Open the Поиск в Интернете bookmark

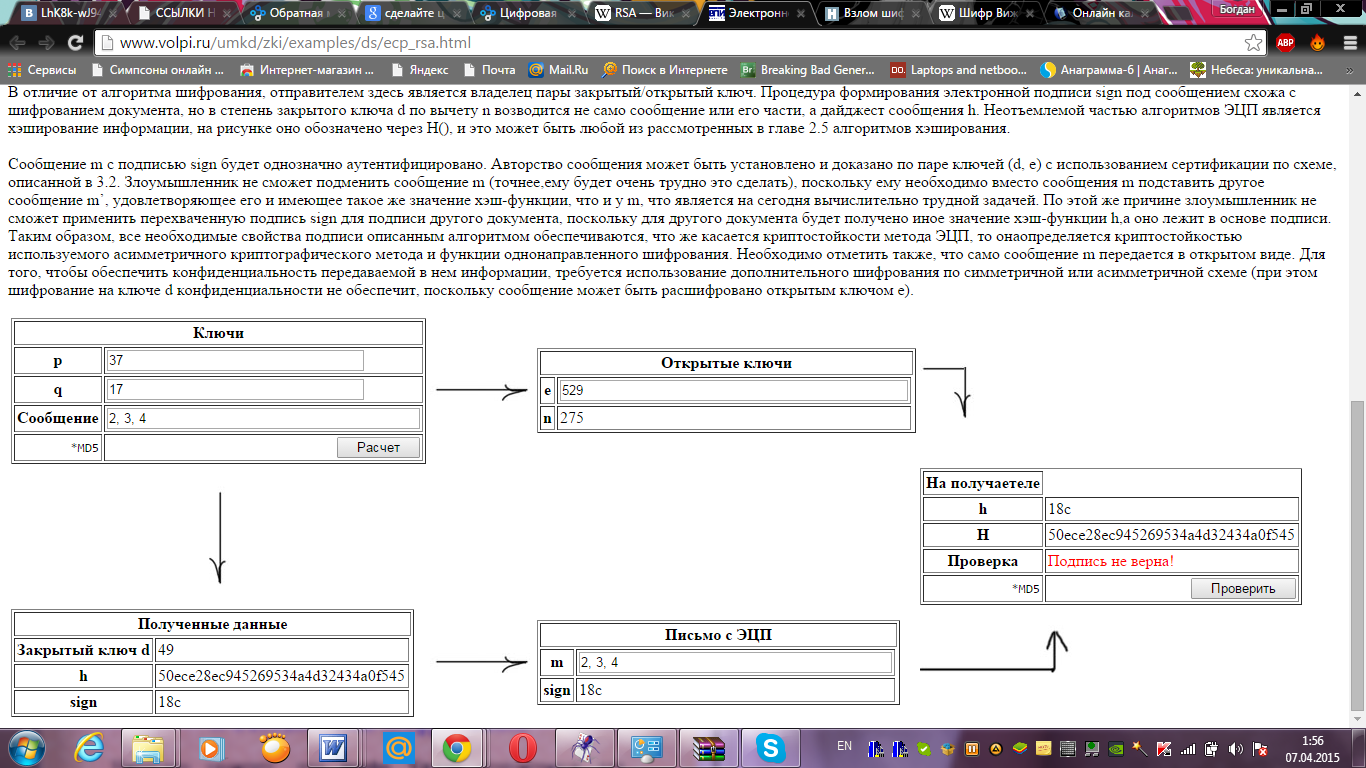tap(665, 70)
